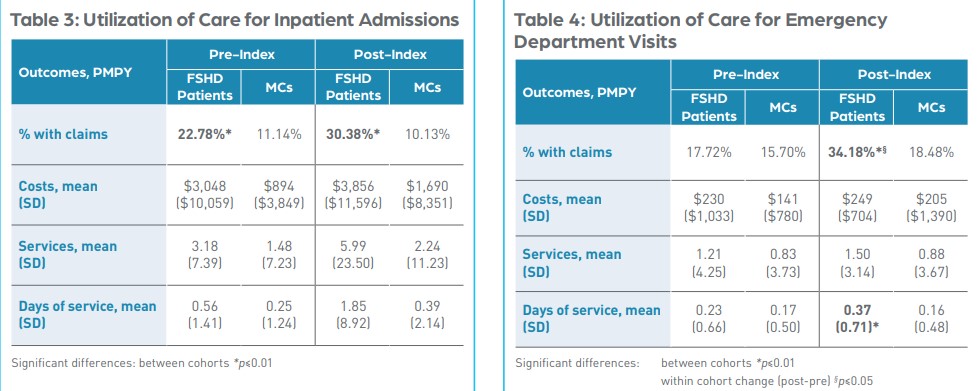Image resolution: width=978 pixels, height=391 pixels.
Task: Click the $3,048 mean cost cell
Action: [x=205, y=195]
